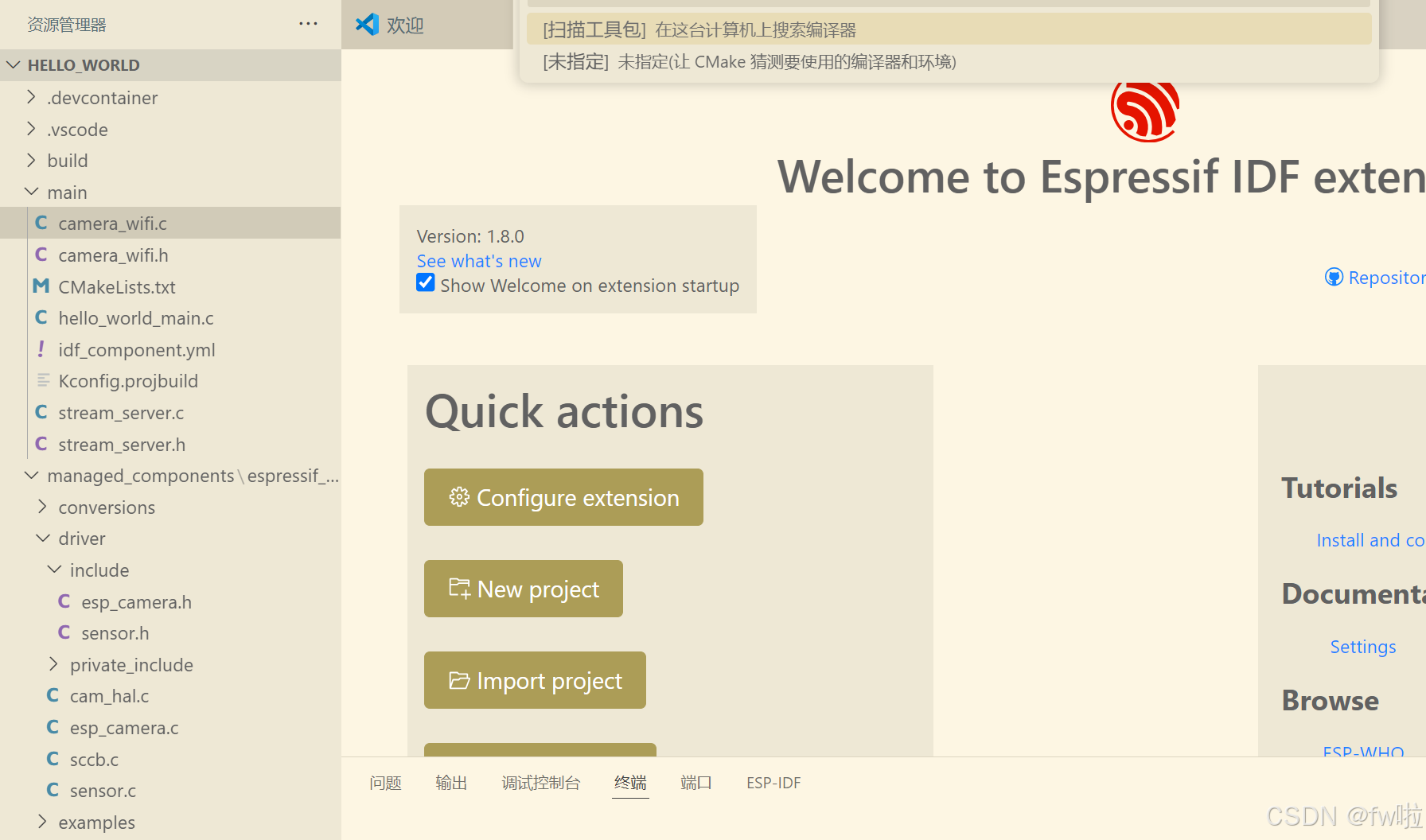
Task: Open the See what's new link
Action: 479,261
